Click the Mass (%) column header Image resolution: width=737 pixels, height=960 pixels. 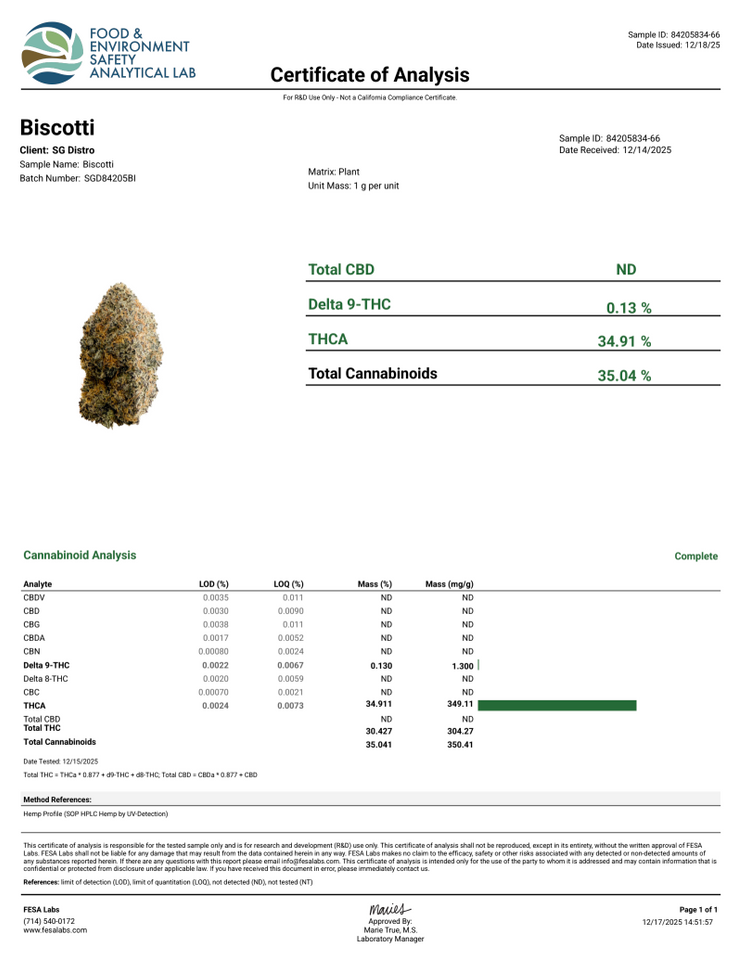tap(375, 584)
